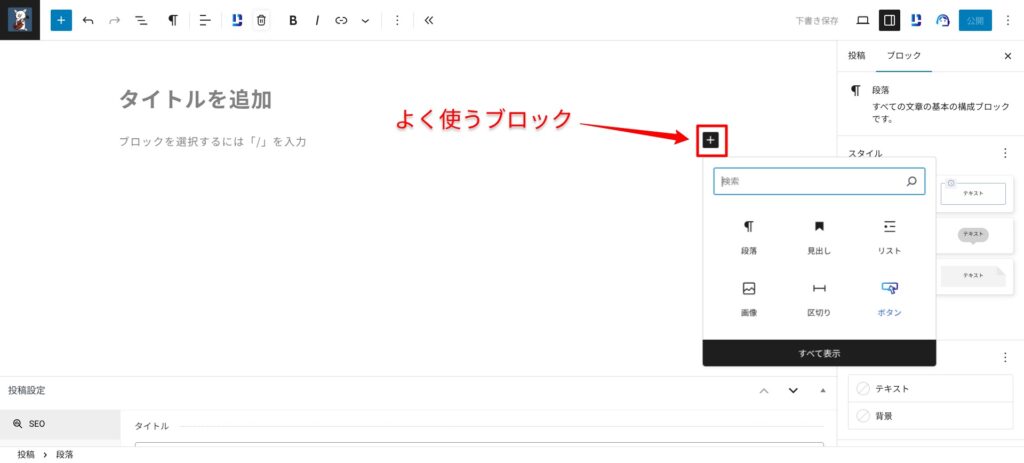This screenshot has width=1024, height=463.
Task: Move 投稿設定 panel up with chevron
Action: pos(763,391)
